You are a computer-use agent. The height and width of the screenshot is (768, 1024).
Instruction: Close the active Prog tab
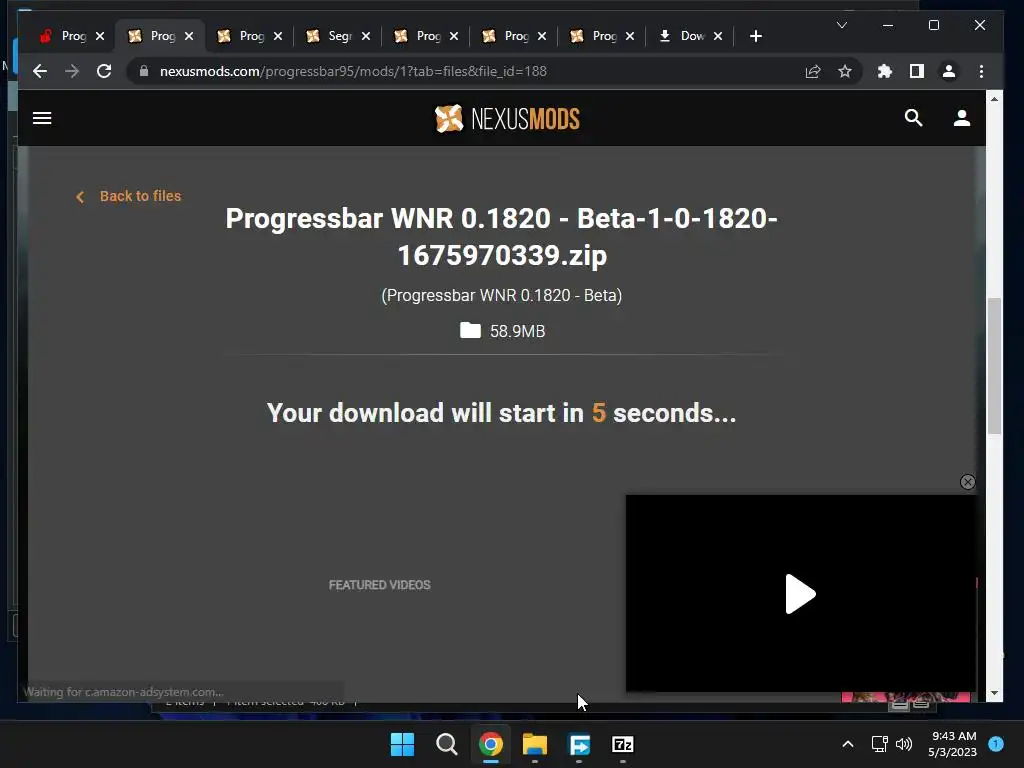click(x=189, y=36)
